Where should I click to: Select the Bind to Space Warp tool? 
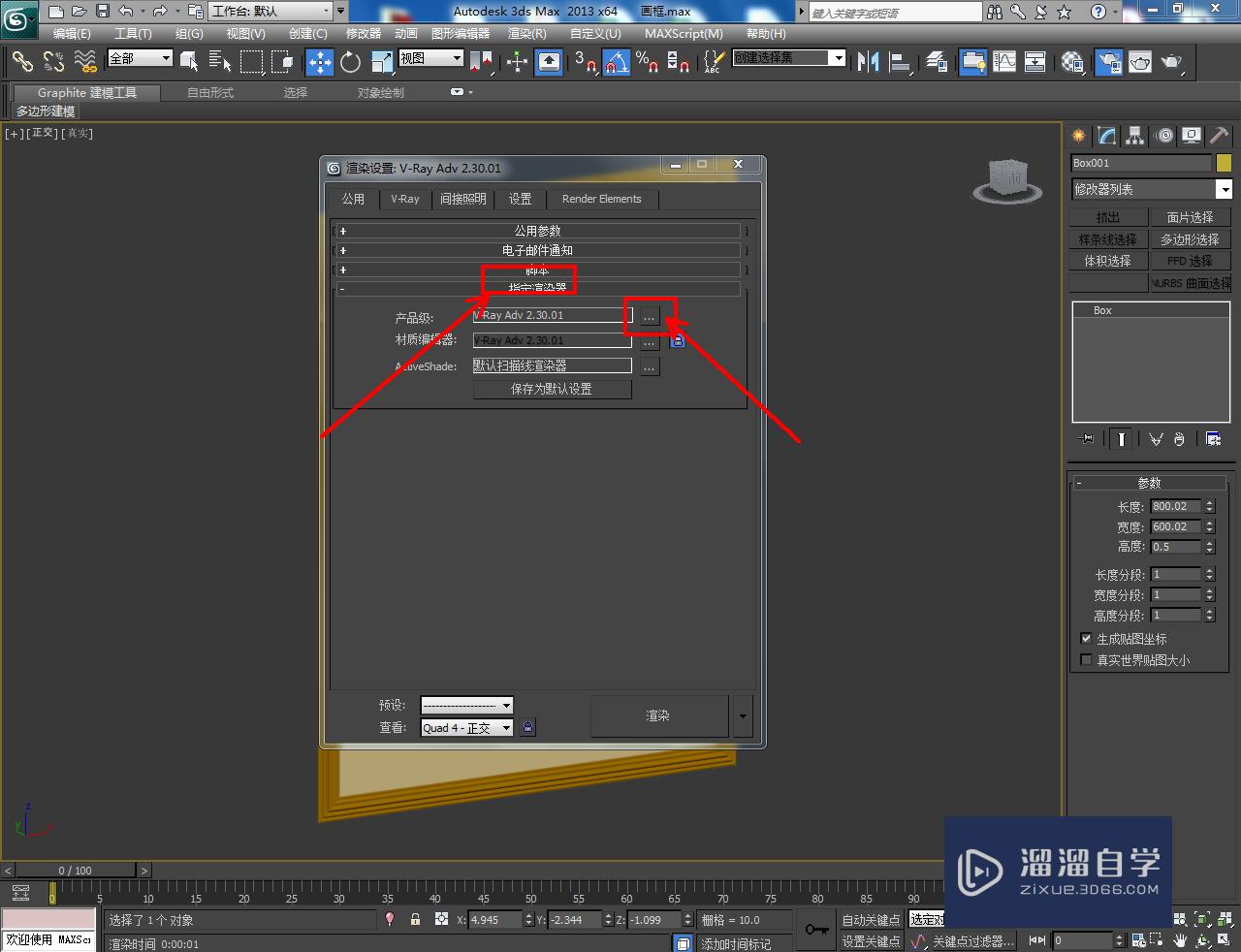coord(86,62)
